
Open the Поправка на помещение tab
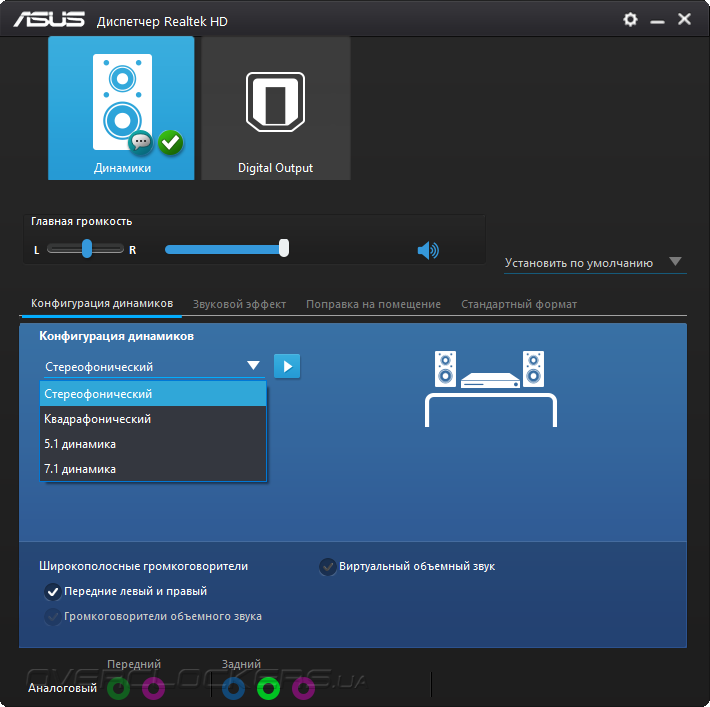click(x=373, y=304)
